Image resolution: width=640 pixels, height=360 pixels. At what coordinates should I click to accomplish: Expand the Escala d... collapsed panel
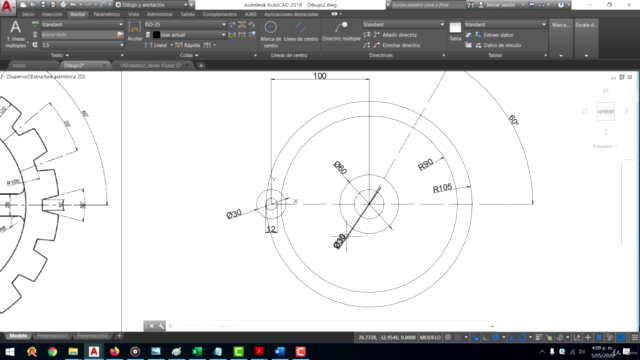click(586, 38)
